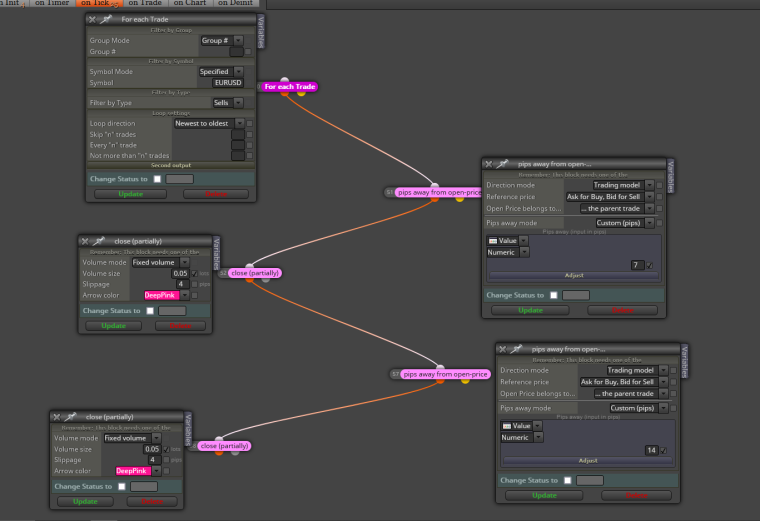The width and height of the screenshot is (760, 521).
Task: Click Variables side tab of For each Trade panel
Action: coord(261,32)
